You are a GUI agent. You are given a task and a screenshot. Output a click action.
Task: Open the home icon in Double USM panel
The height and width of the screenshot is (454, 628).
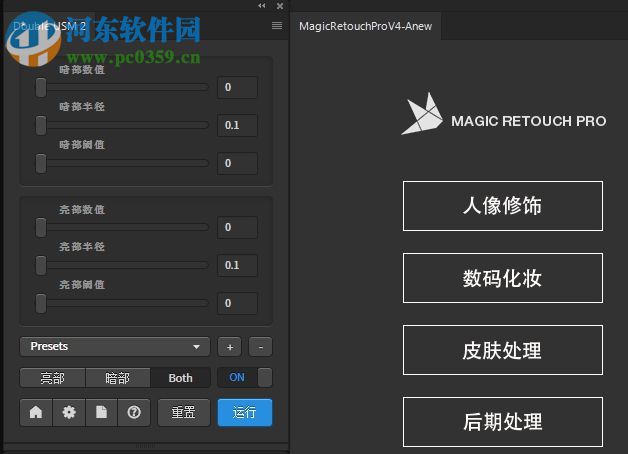[x=36, y=412]
